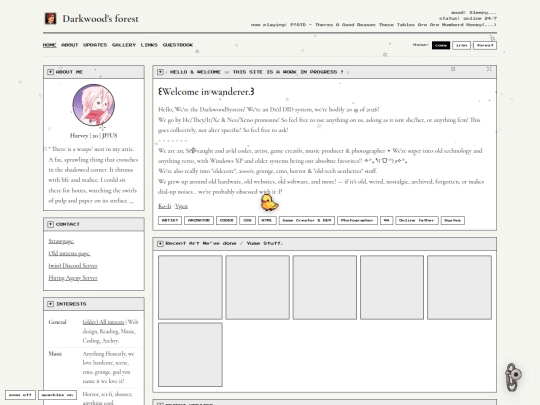Open the GALLERY page
This screenshot has width=540, height=405.
coord(124,45)
